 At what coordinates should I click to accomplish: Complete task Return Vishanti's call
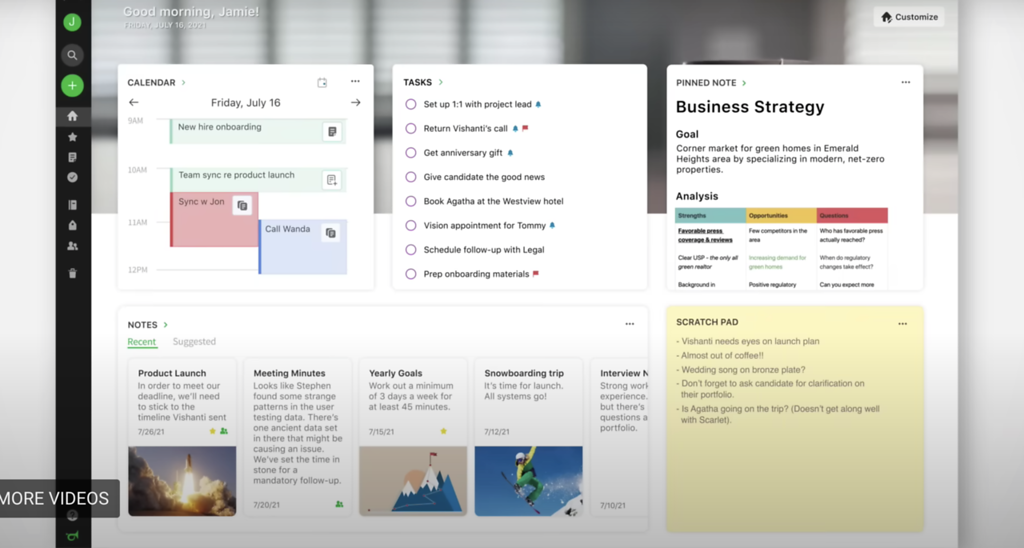pos(411,129)
